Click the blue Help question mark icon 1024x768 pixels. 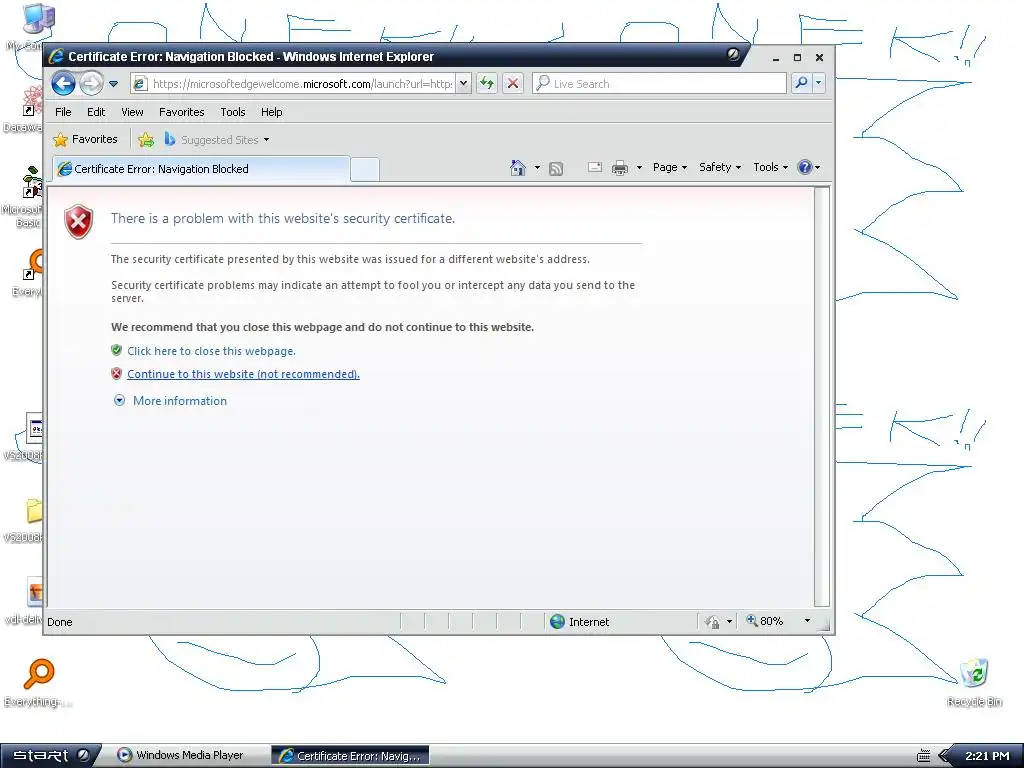805,167
